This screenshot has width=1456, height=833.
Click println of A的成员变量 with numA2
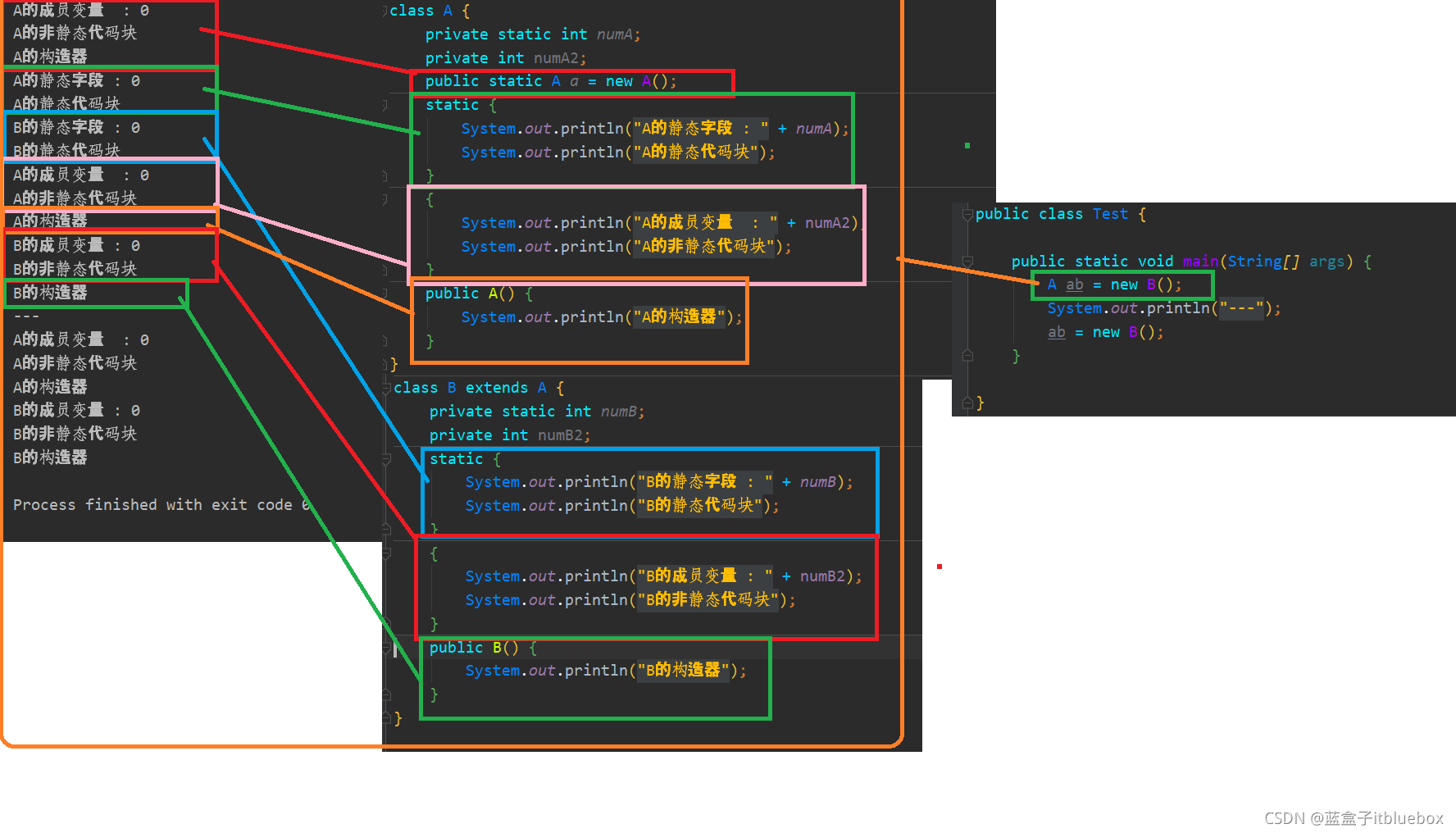660,223
